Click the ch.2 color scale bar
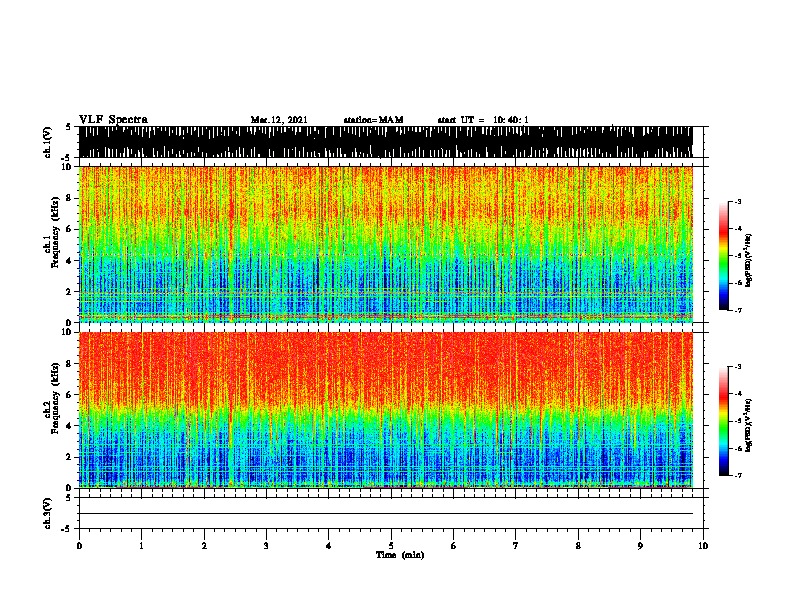Viewport: 792px width, 612px height. tap(724, 421)
